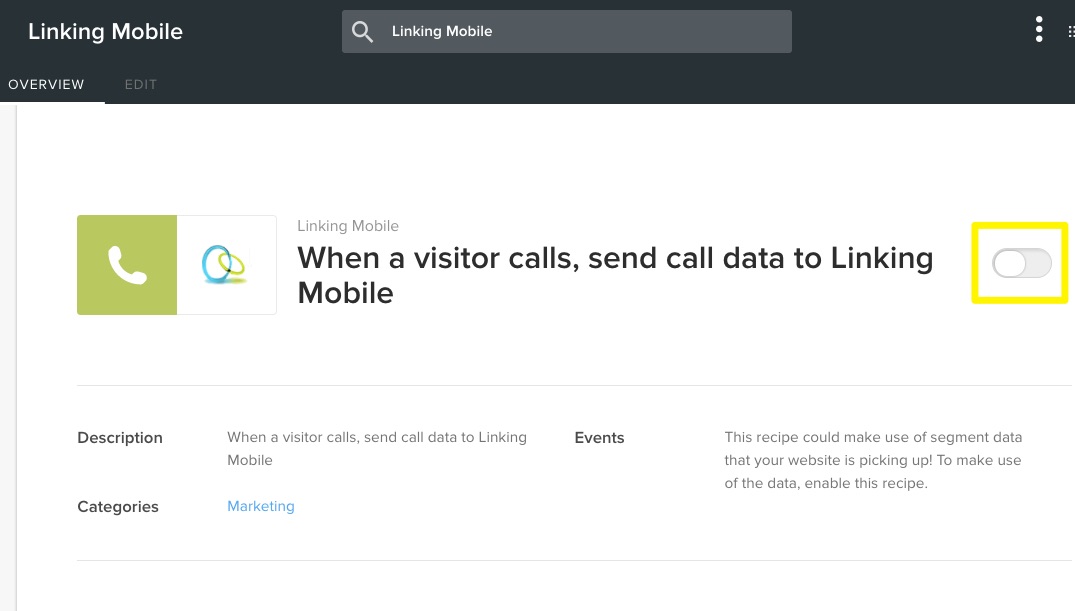This screenshot has height=611, width=1075.
Task: Open the Marketing category link
Action: click(x=260, y=506)
